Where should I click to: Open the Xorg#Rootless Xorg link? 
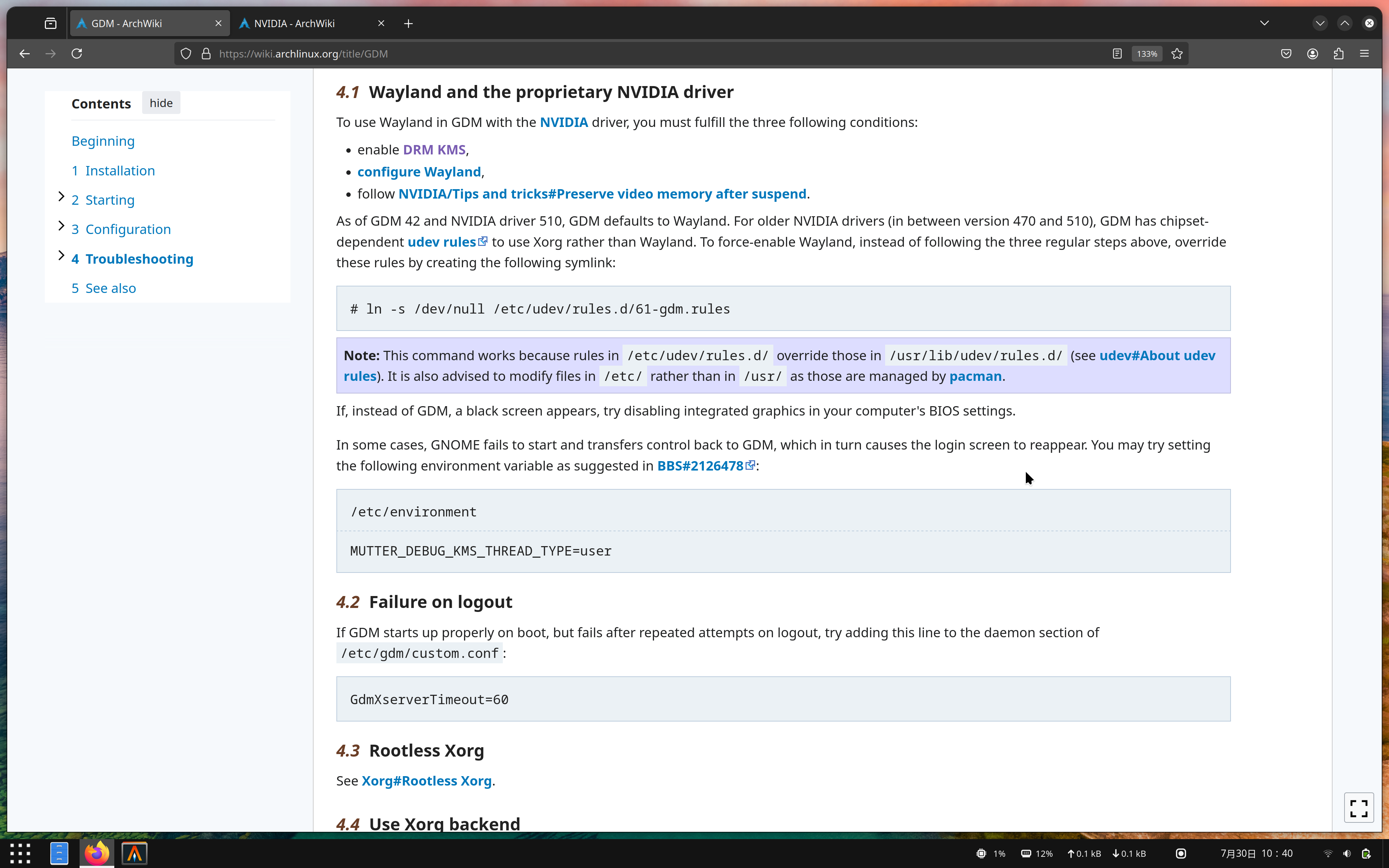click(x=426, y=781)
